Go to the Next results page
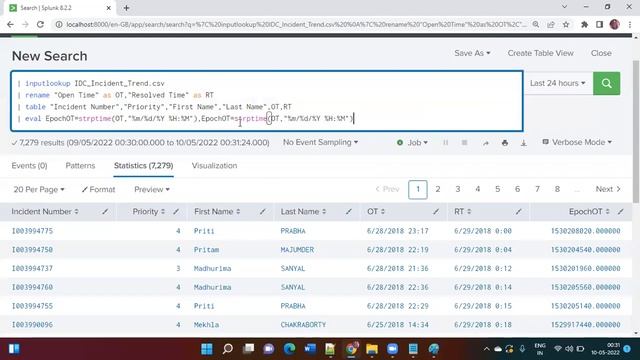640x360 pixels. 608,189
